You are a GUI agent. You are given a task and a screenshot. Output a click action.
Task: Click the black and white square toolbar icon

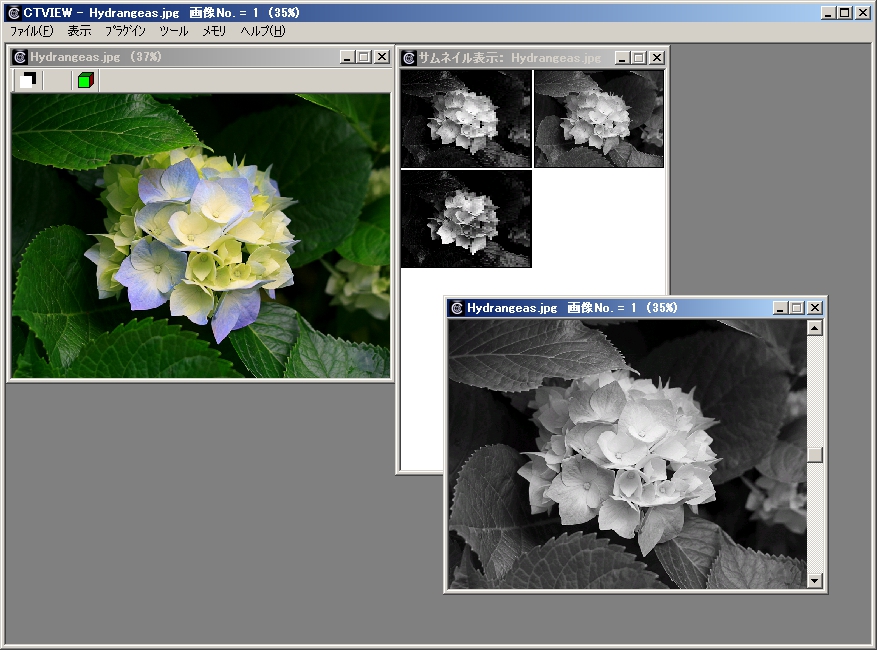coord(28,80)
